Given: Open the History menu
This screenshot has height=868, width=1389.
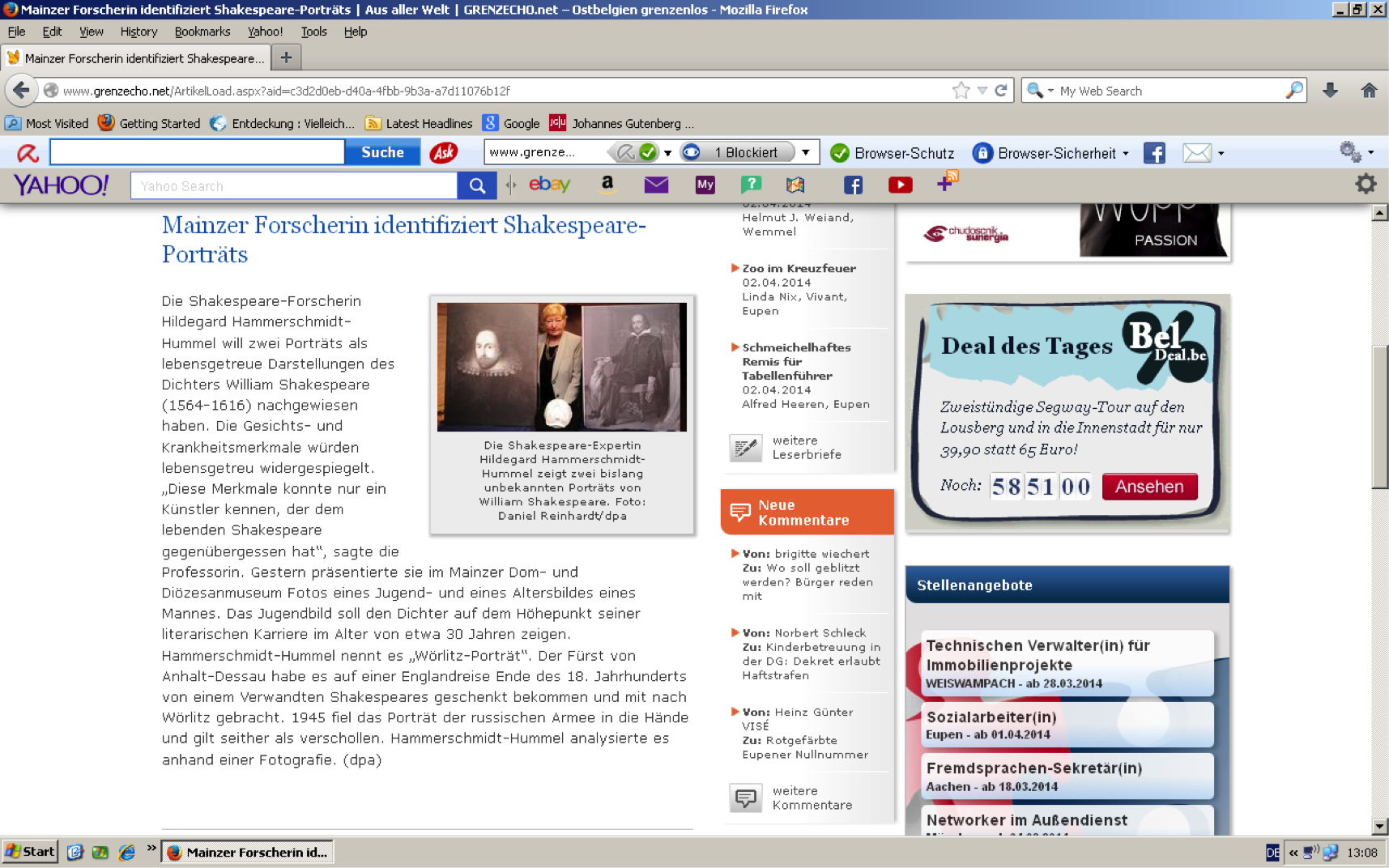Looking at the screenshot, I should [x=138, y=32].
